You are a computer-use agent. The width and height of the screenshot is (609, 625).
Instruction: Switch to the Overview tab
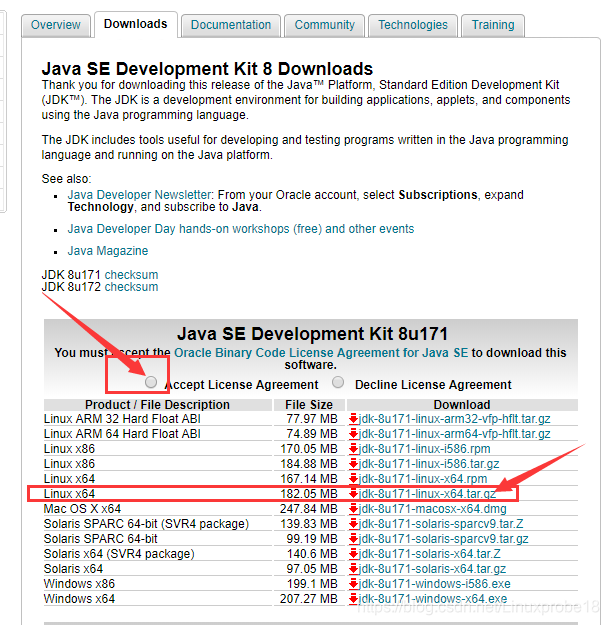pos(56,25)
